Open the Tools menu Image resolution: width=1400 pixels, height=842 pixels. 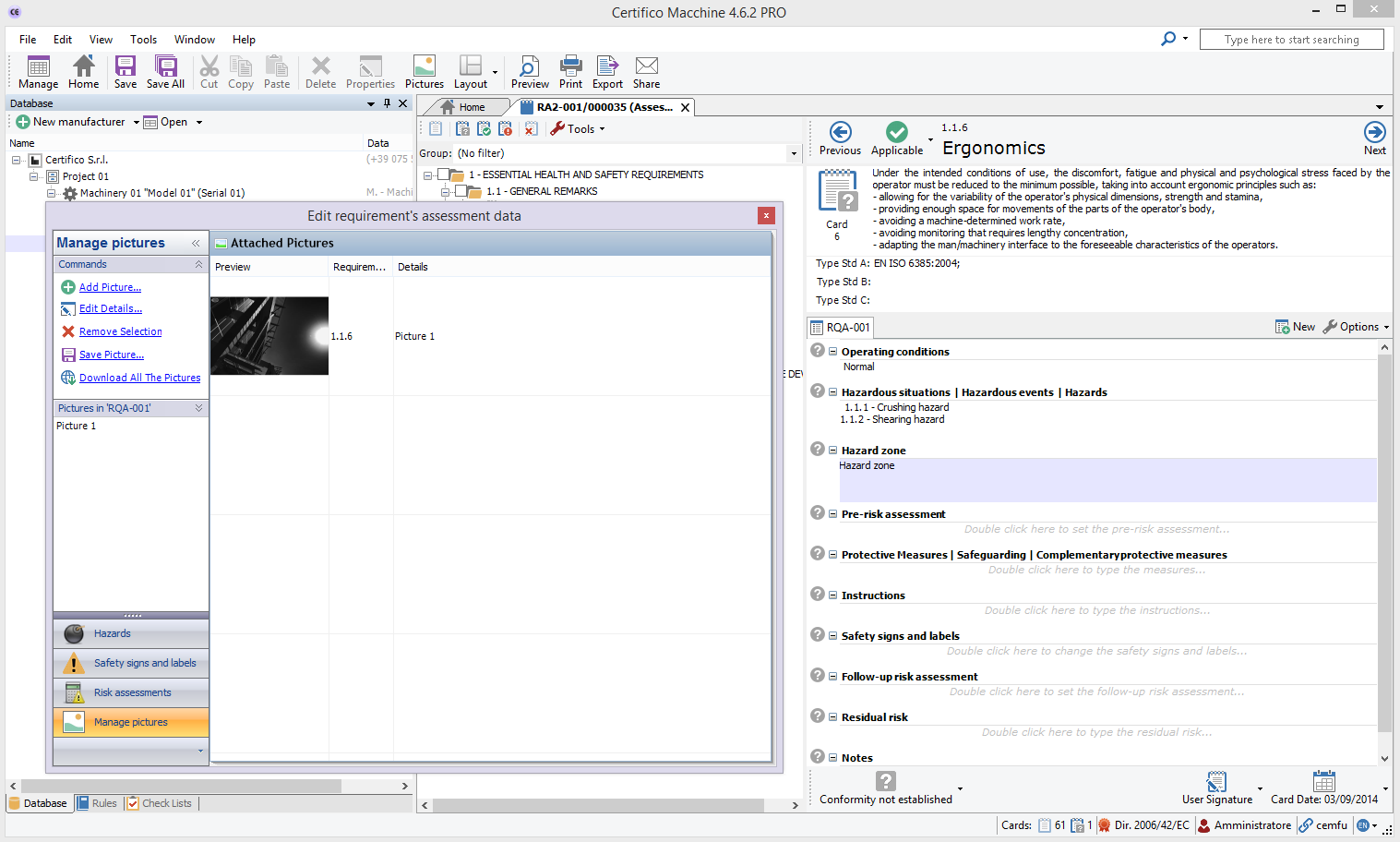[x=579, y=129]
